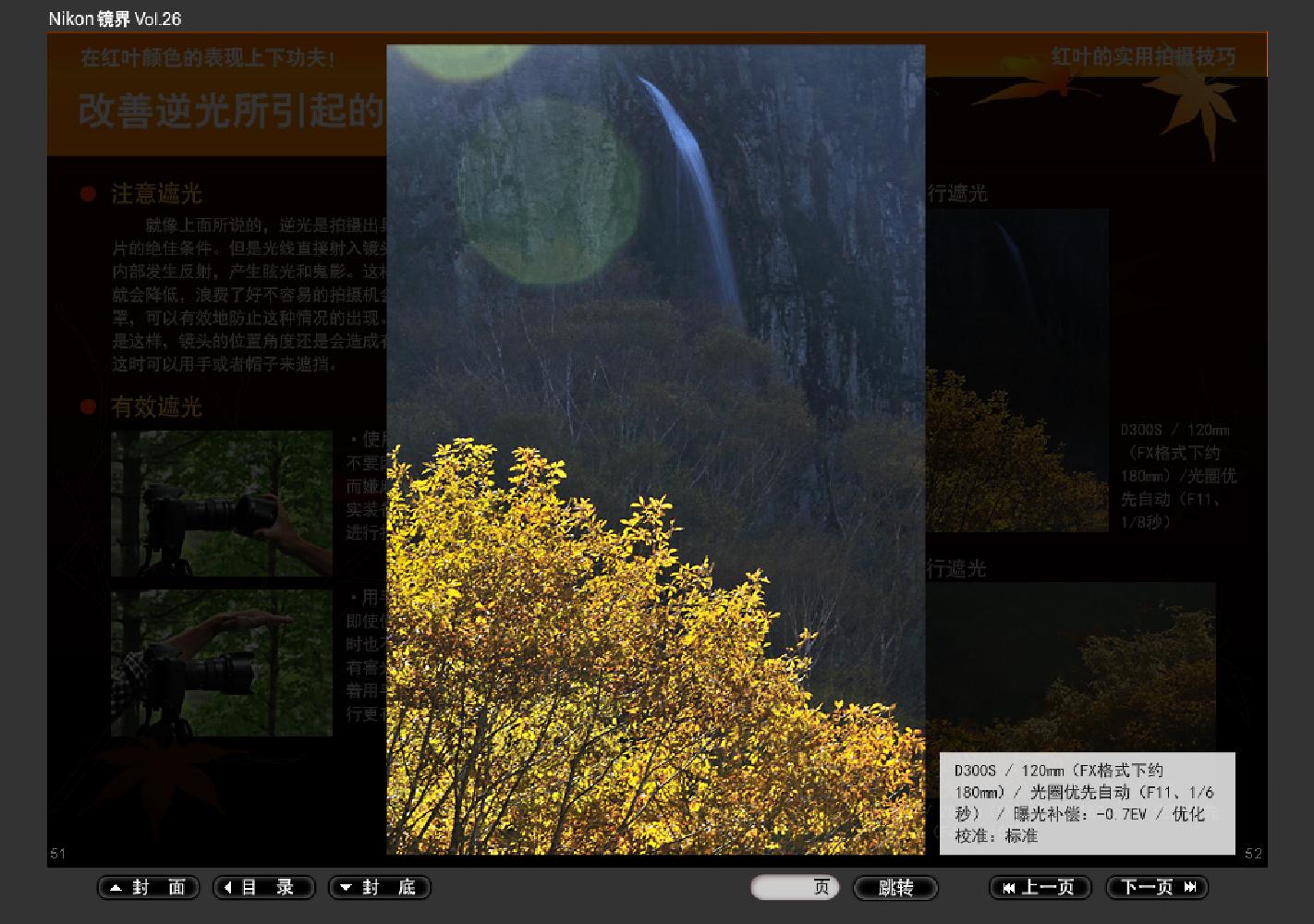The width and height of the screenshot is (1314, 924).
Task: Jump to the back cover 封底 button
Action: pyautogui.click(x=380, y=888)
